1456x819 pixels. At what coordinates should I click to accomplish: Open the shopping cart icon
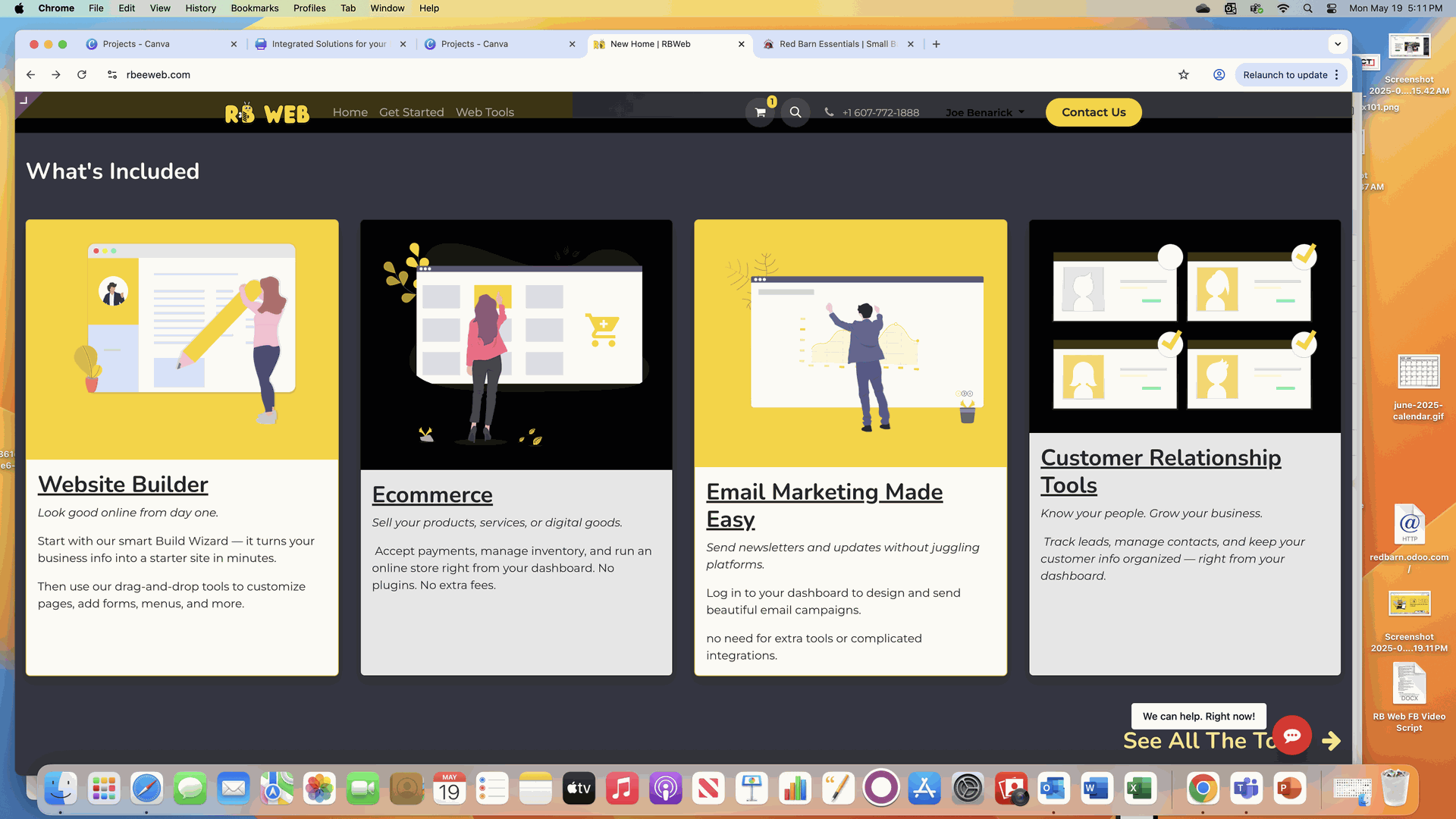coord(760,112)
